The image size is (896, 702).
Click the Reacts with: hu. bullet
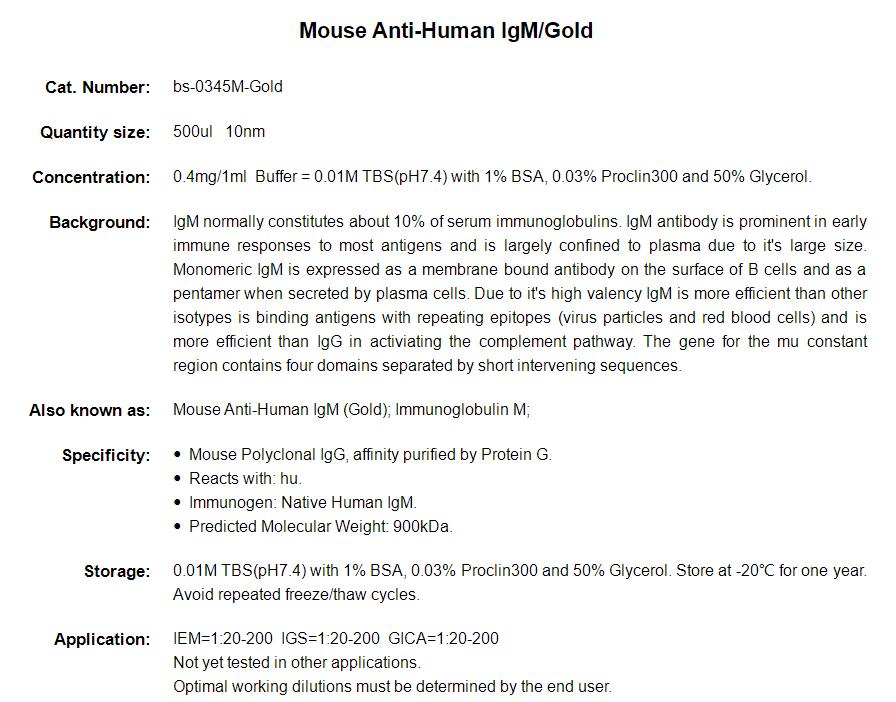coord(245,479)
